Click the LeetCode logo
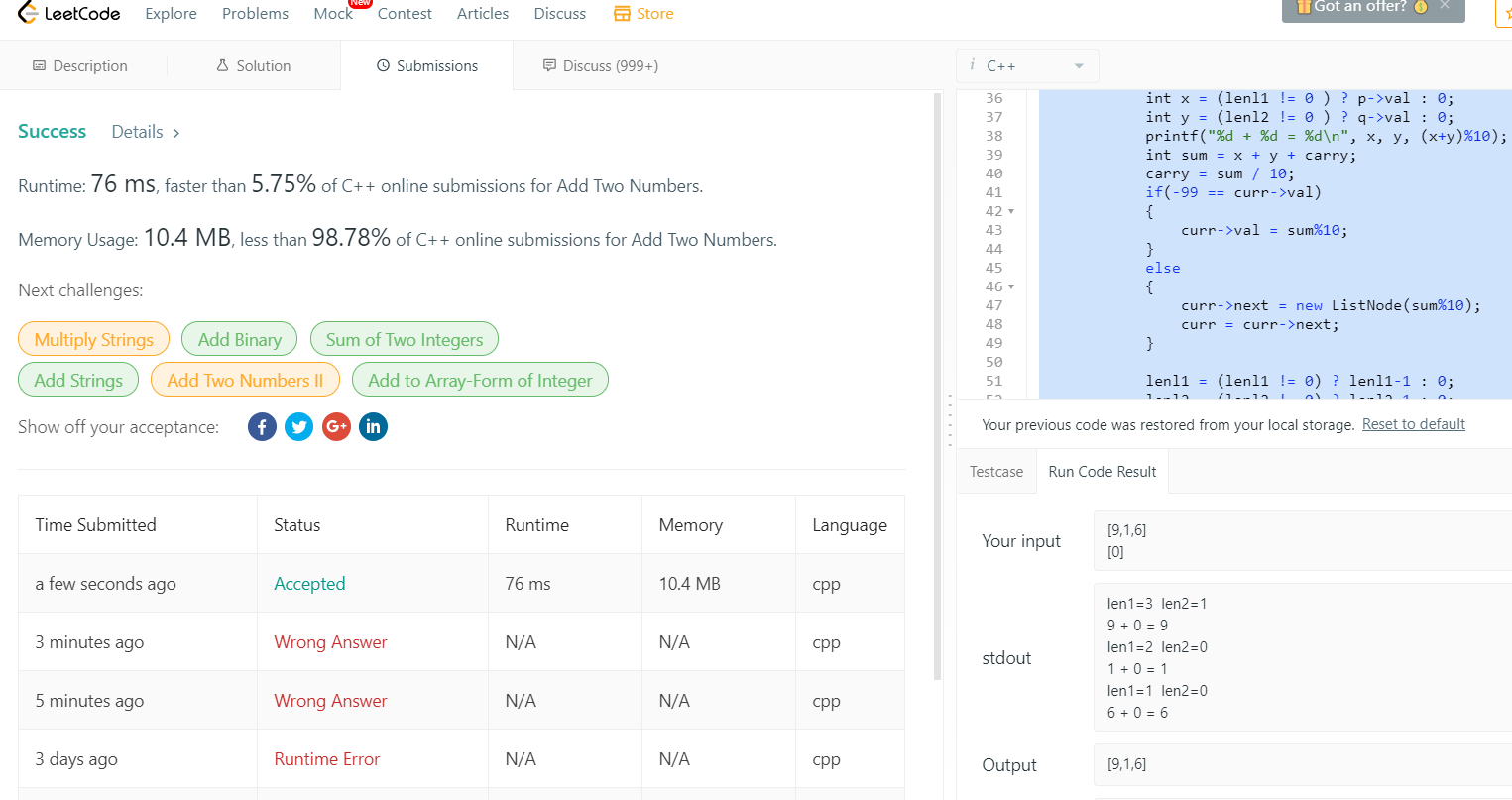1512x800 pixels. pos(68,13)
